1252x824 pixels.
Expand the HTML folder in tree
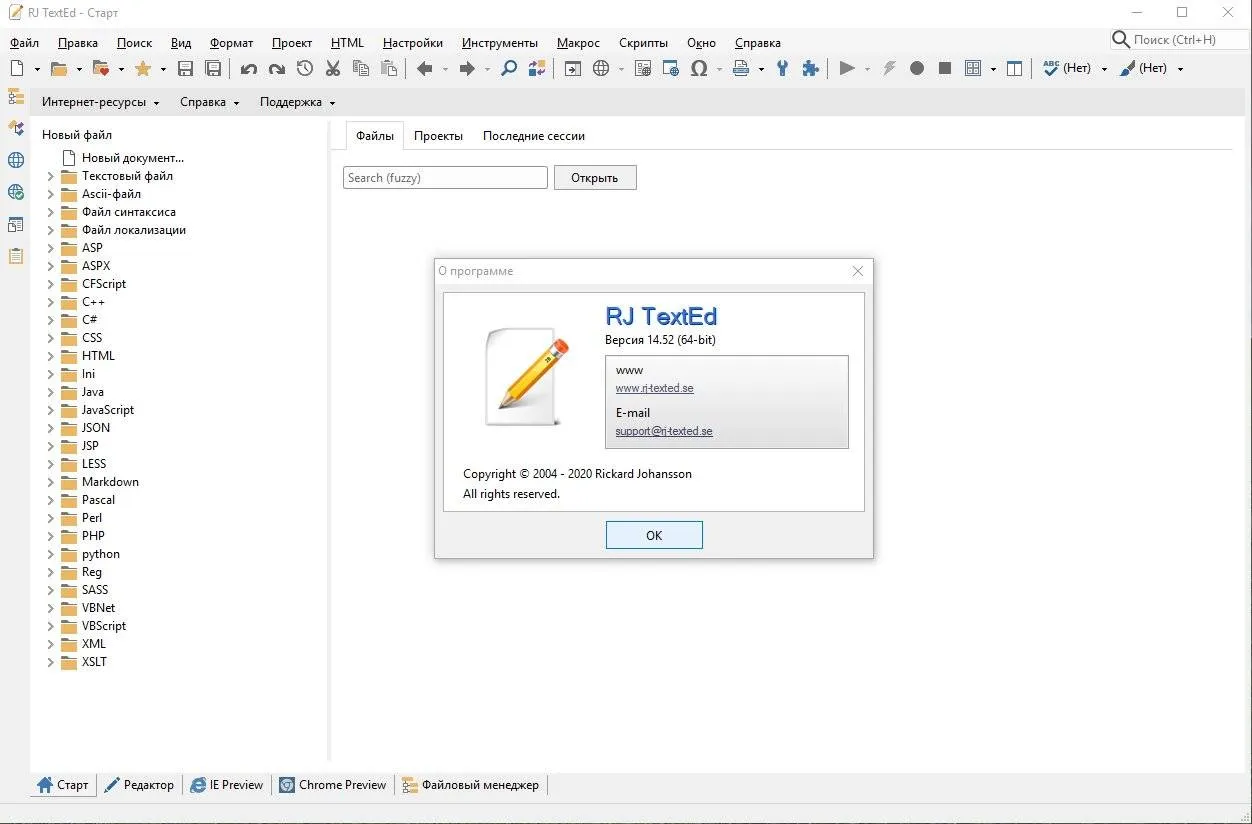point(51,356)
